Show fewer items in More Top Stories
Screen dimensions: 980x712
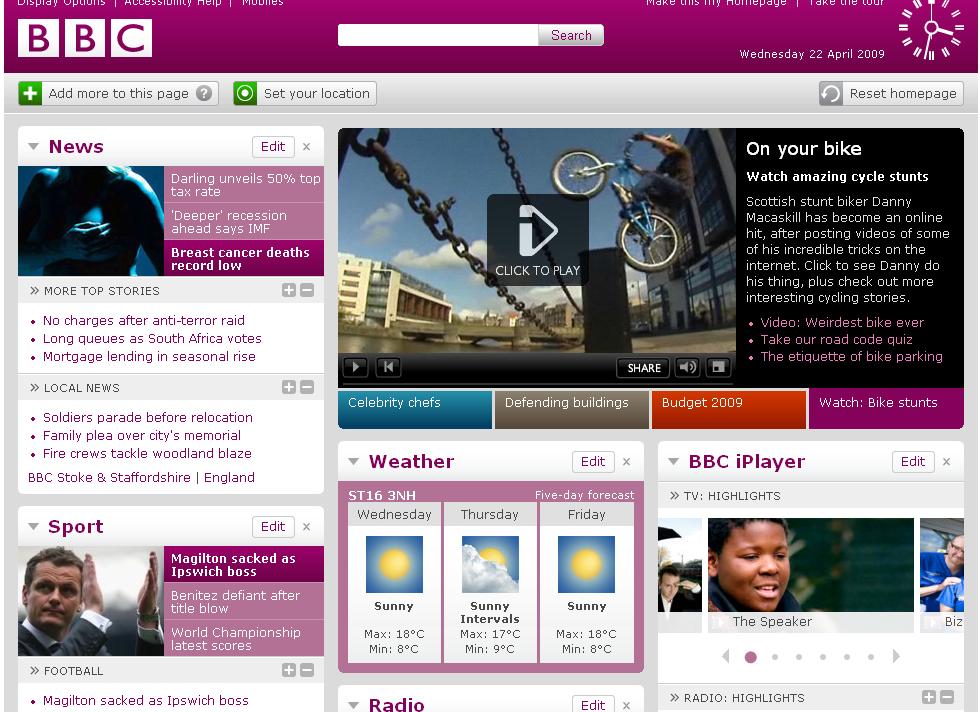point(307,290)
